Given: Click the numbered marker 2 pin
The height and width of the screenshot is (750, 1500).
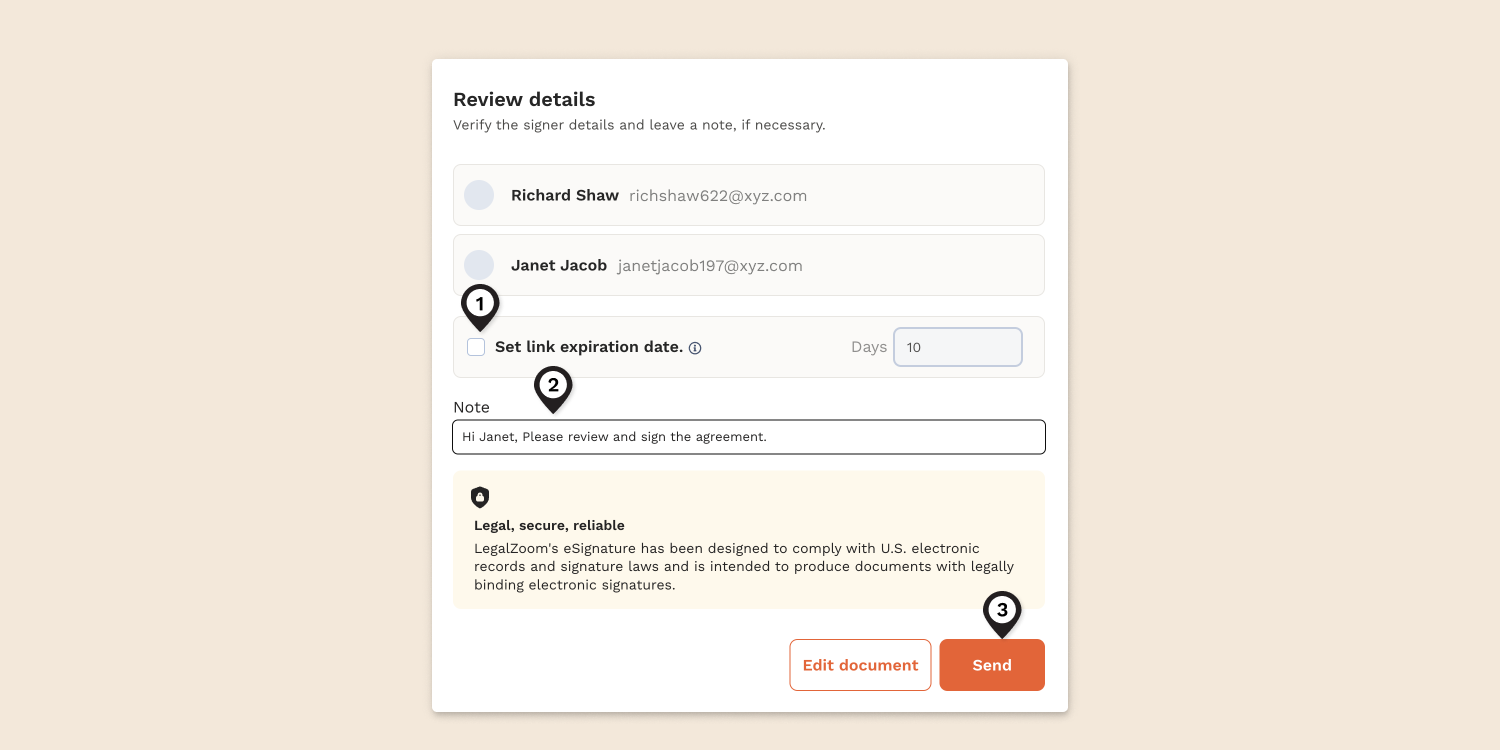Looking at the screenshot, I should 553,386.
